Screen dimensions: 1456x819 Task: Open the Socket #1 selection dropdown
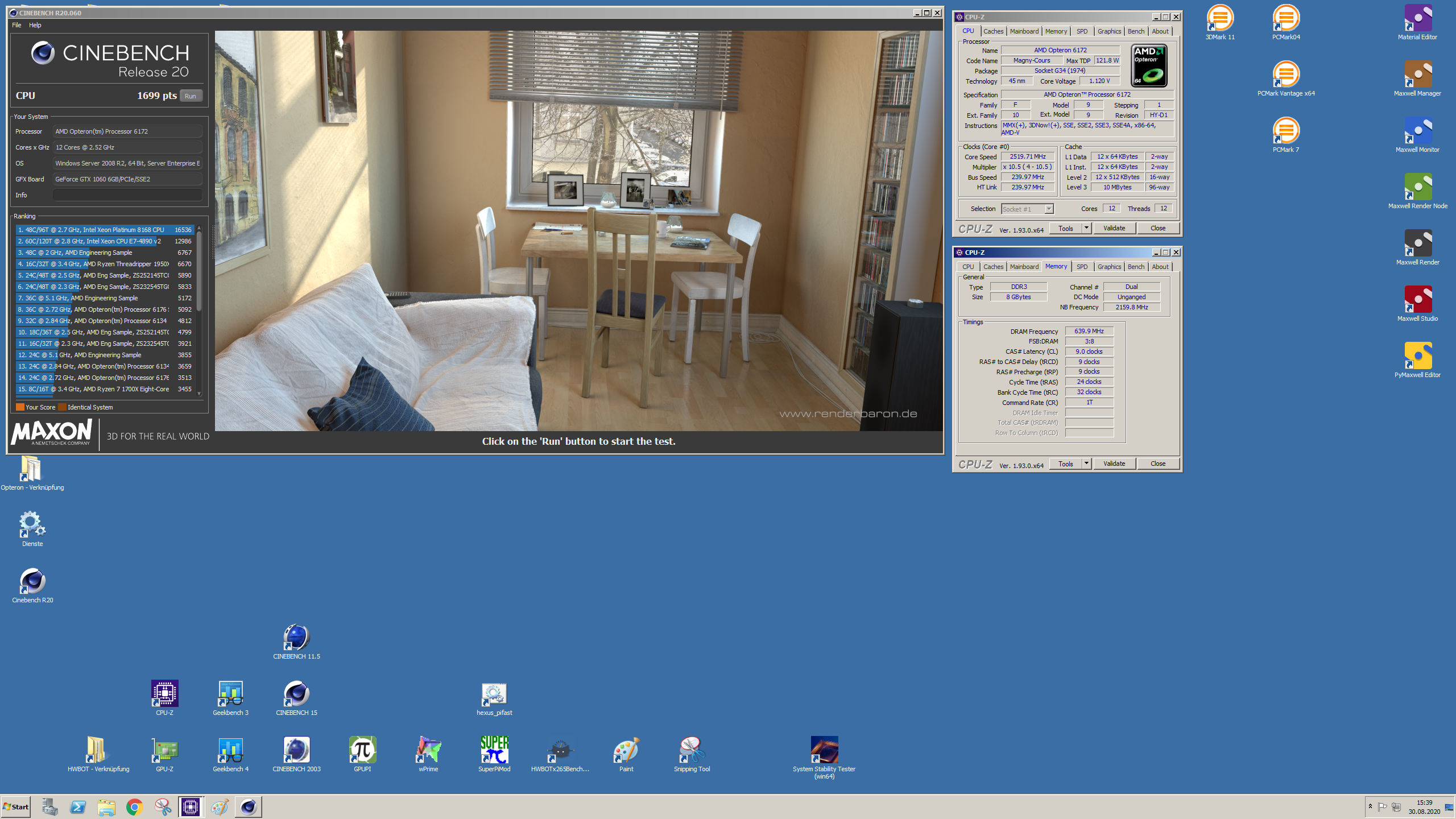click(1027, 209)
